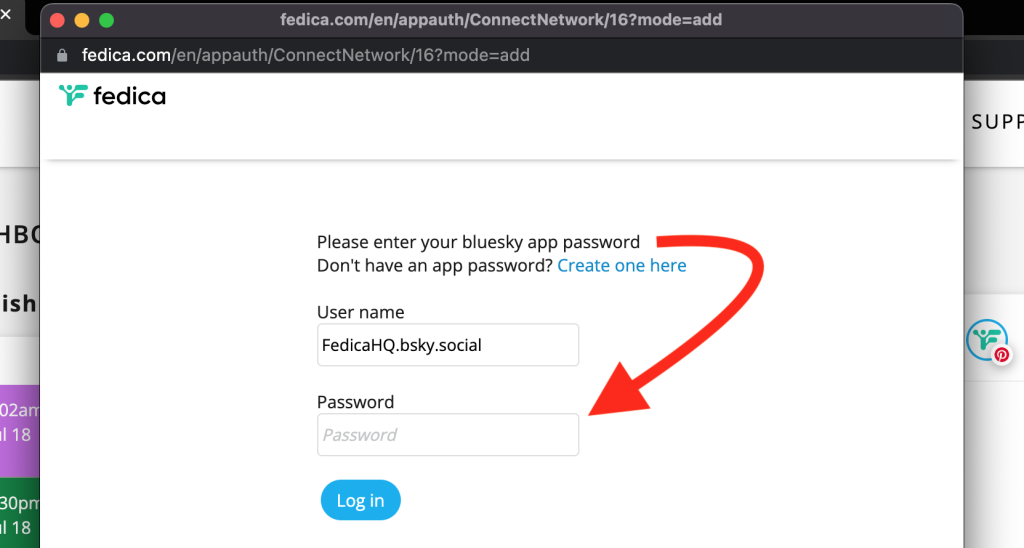Click into the empty Password input field
The image size is (1024, 548).
tap(448, 435)
